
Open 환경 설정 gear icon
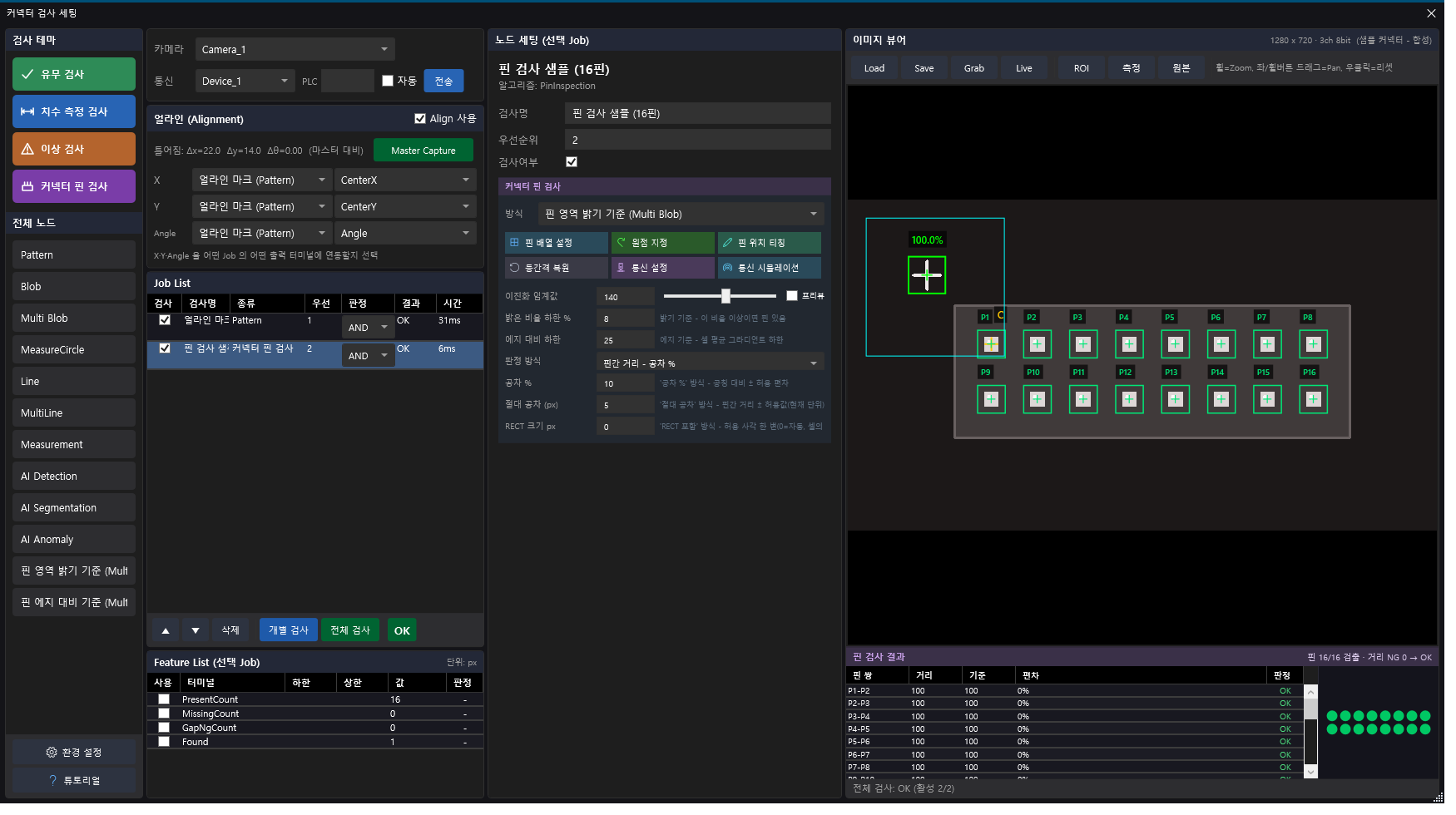[x=52, y=753]
